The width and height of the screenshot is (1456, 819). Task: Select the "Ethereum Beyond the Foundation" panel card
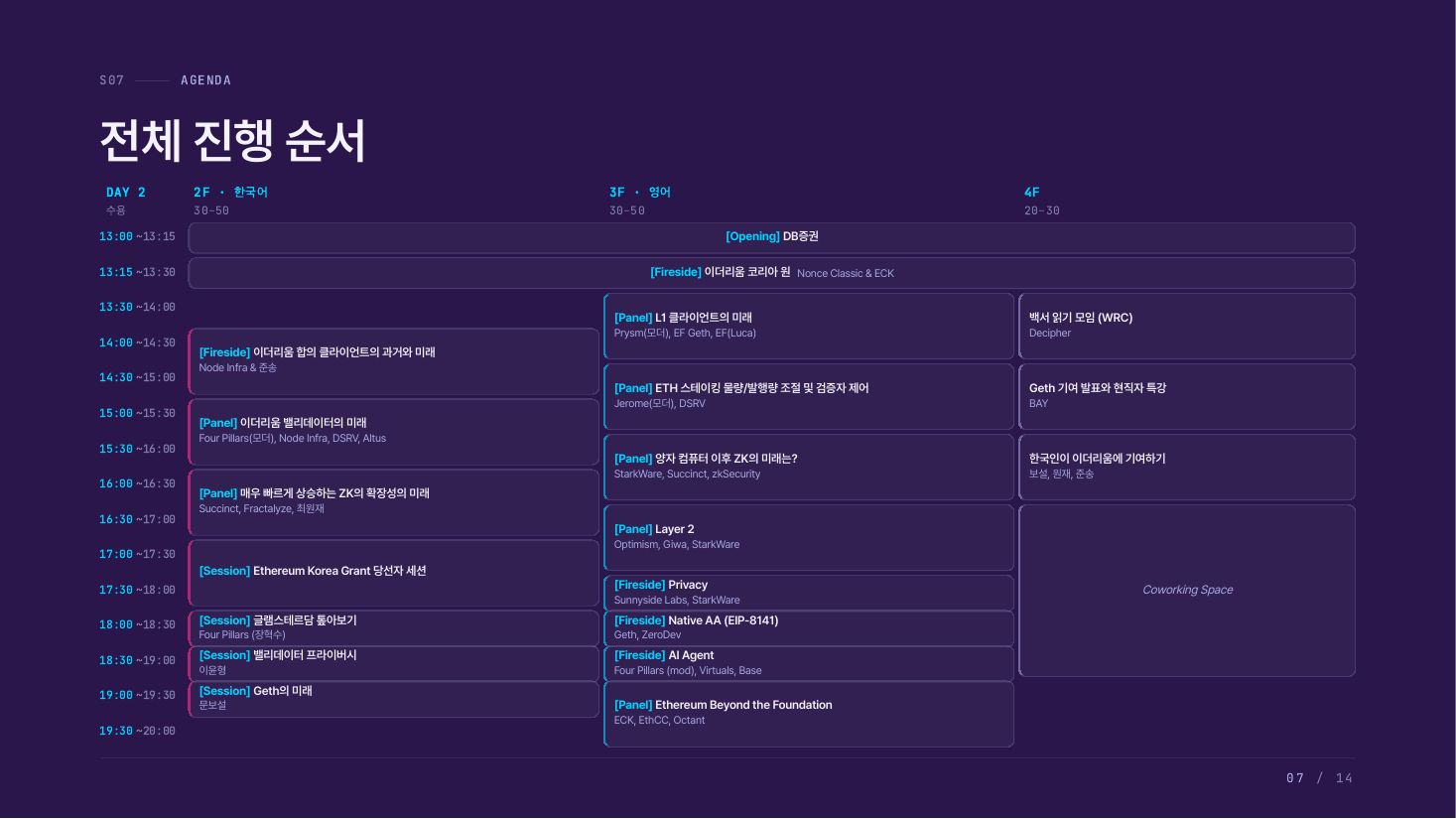coord(809,714)
